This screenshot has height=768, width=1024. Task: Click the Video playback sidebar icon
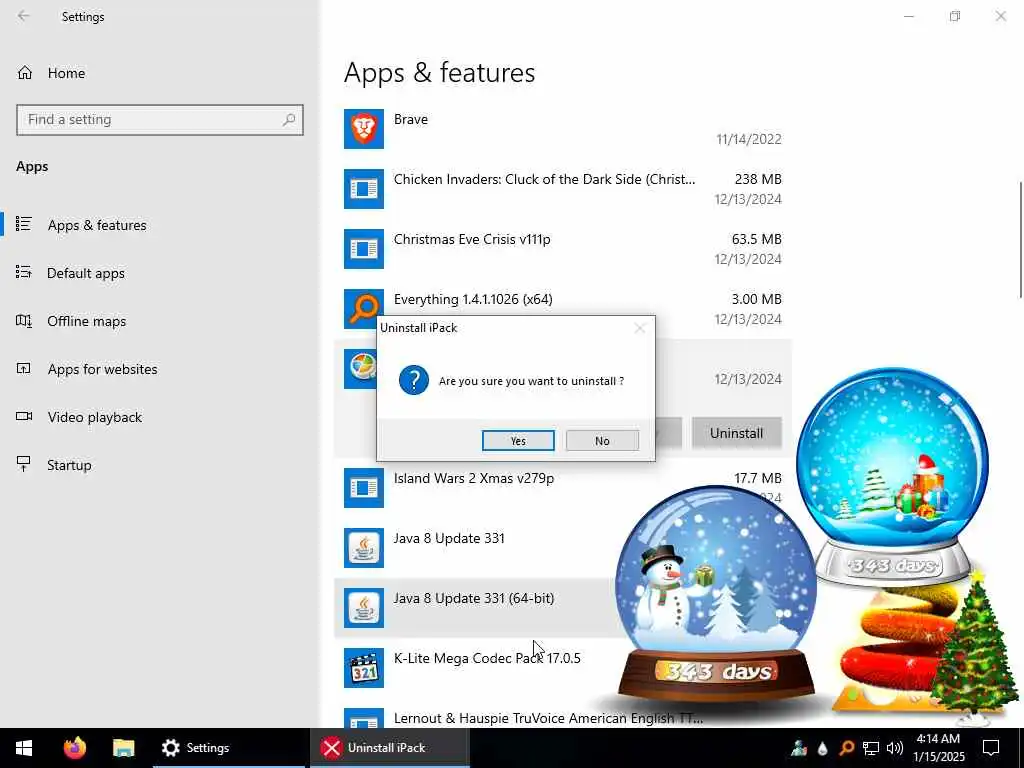(24, 417)
